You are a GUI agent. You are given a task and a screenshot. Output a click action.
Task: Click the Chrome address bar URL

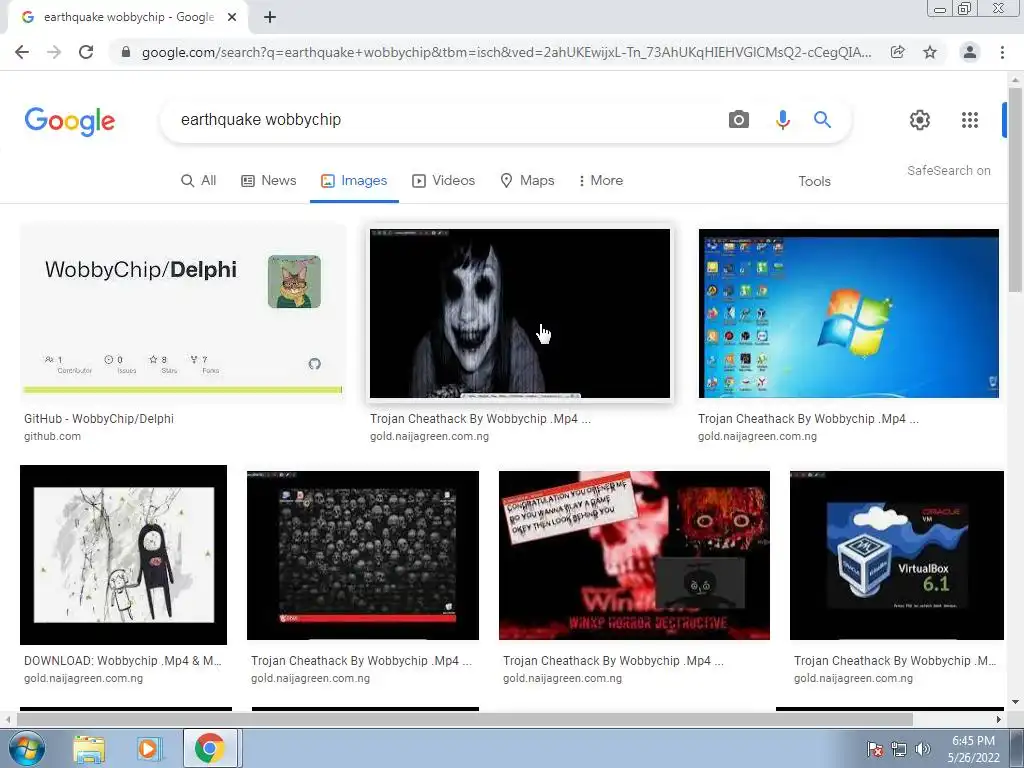506,52
